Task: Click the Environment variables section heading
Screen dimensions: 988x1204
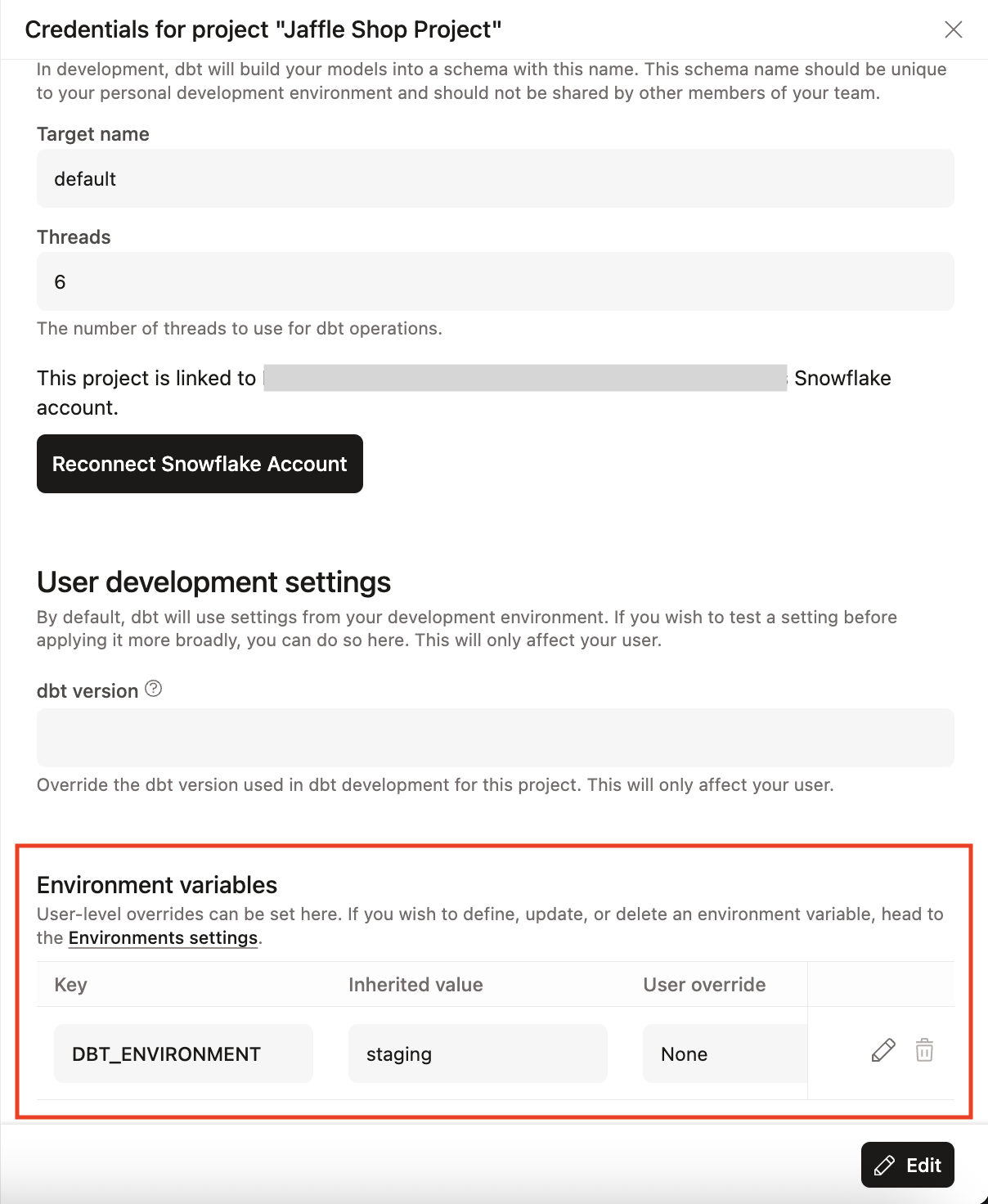Action: point(156,885)
